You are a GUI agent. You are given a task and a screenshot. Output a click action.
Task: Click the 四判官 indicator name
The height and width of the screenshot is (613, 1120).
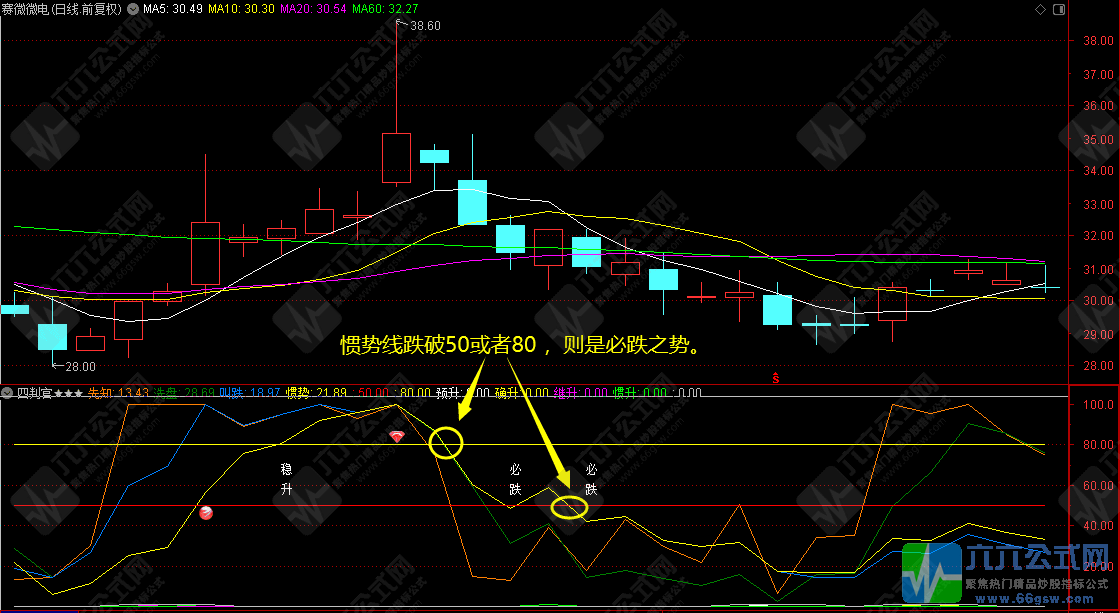click(x=34, y=392)
